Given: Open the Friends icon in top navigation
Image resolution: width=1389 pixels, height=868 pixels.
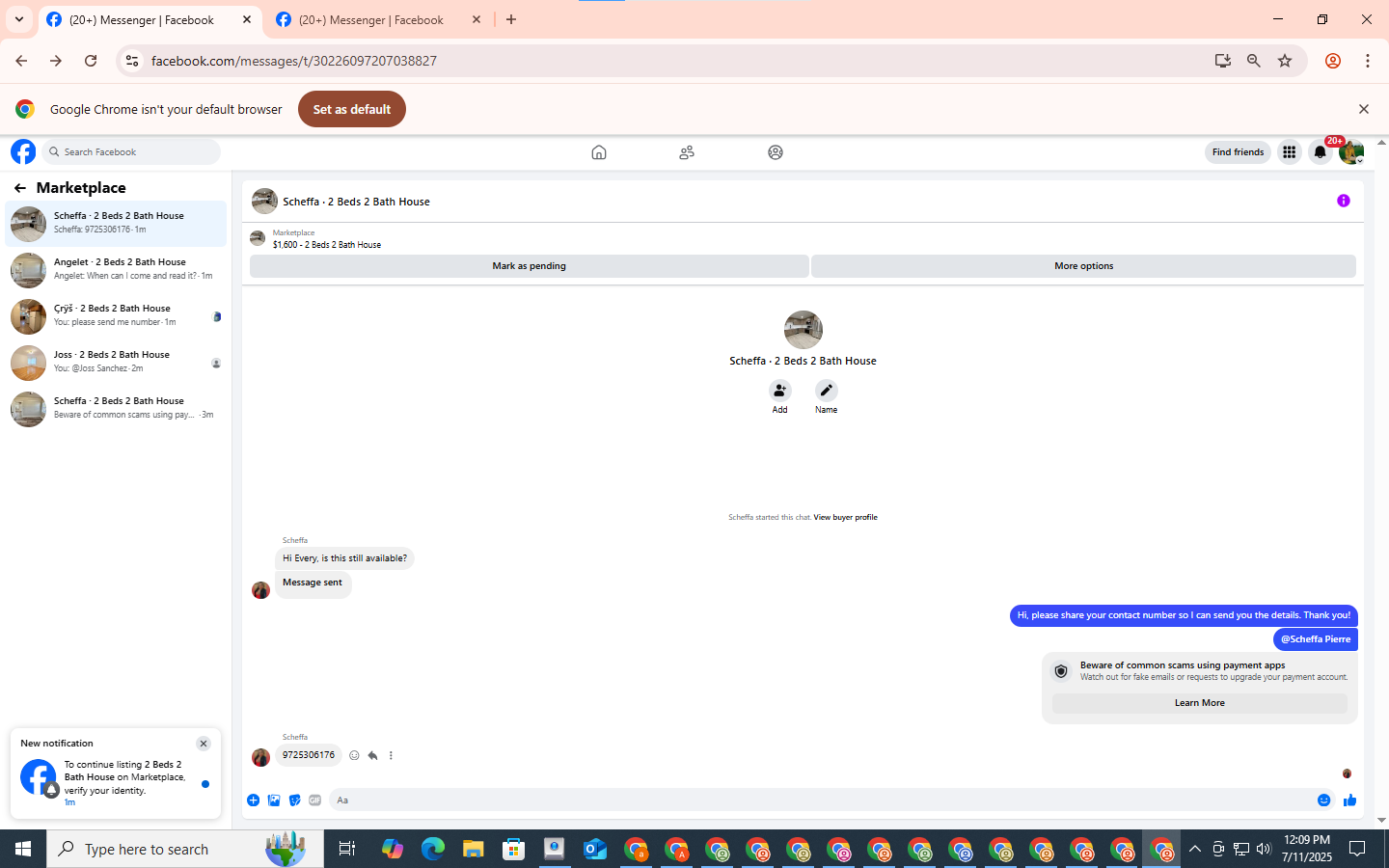Looking at the screenshot, I should tap(687, 152).
